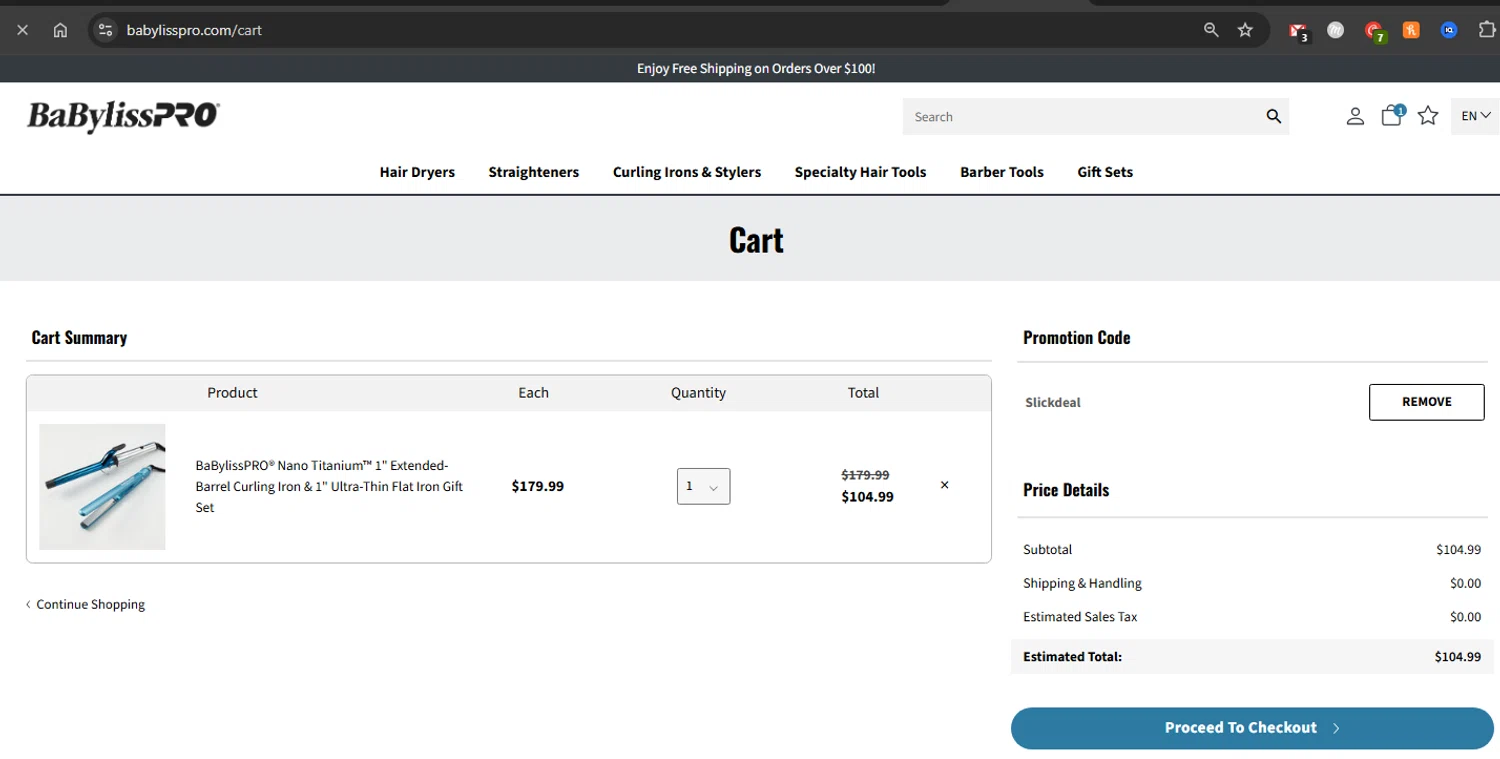
Task: Open the Hair Dryers menu
Action: 417,172
